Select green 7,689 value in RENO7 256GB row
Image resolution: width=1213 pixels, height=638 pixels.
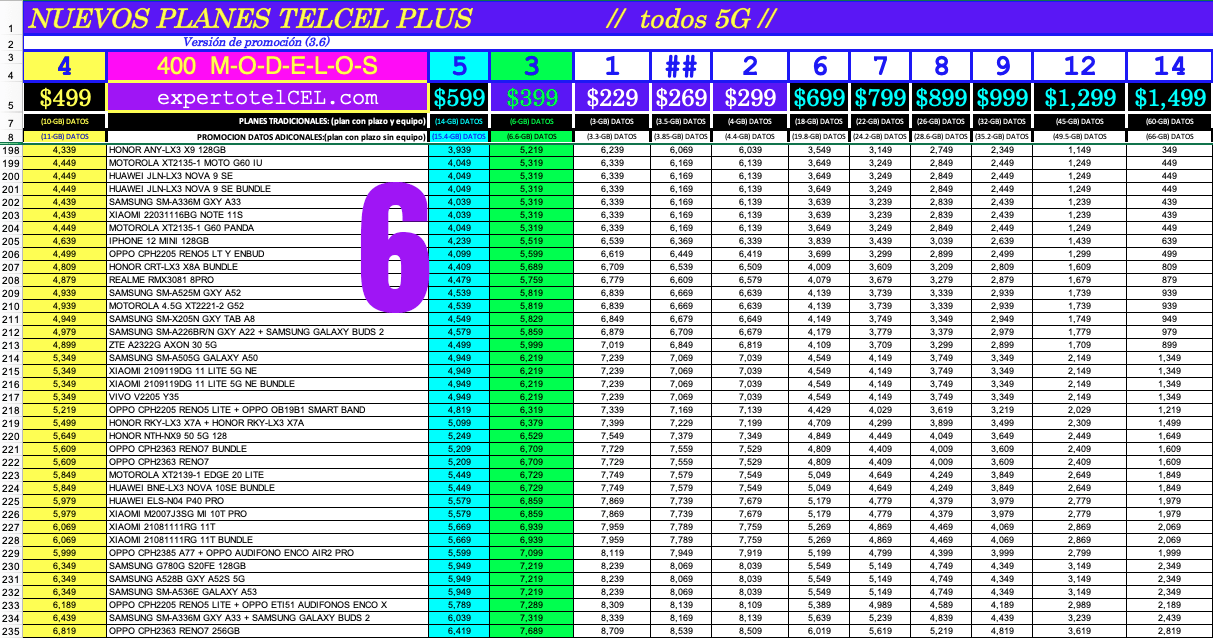pos(531,631)
